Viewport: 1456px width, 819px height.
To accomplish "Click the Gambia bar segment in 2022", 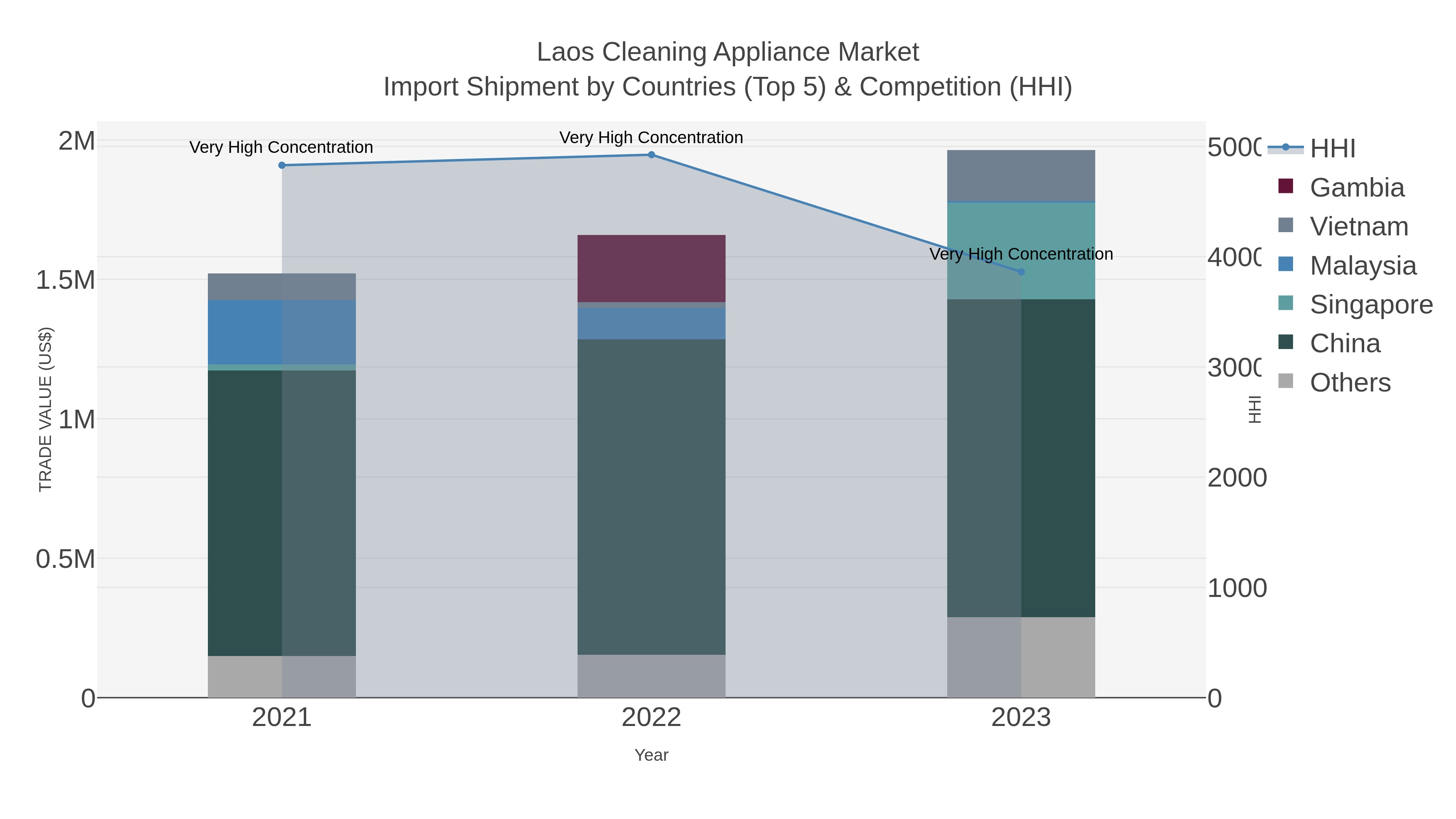I will [x=651, y=269].
